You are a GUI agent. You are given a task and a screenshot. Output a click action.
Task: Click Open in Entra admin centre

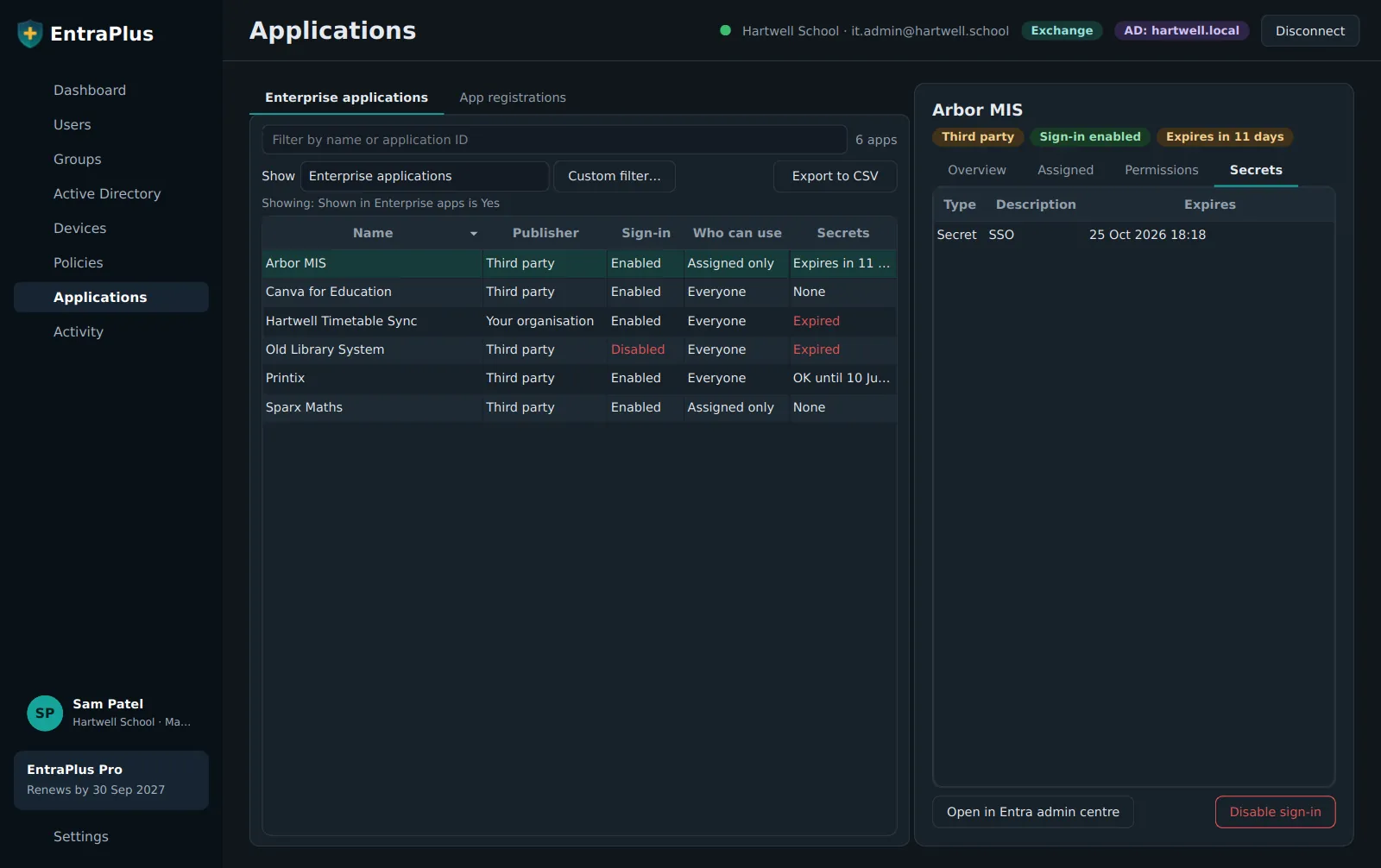click(1033, 812)
